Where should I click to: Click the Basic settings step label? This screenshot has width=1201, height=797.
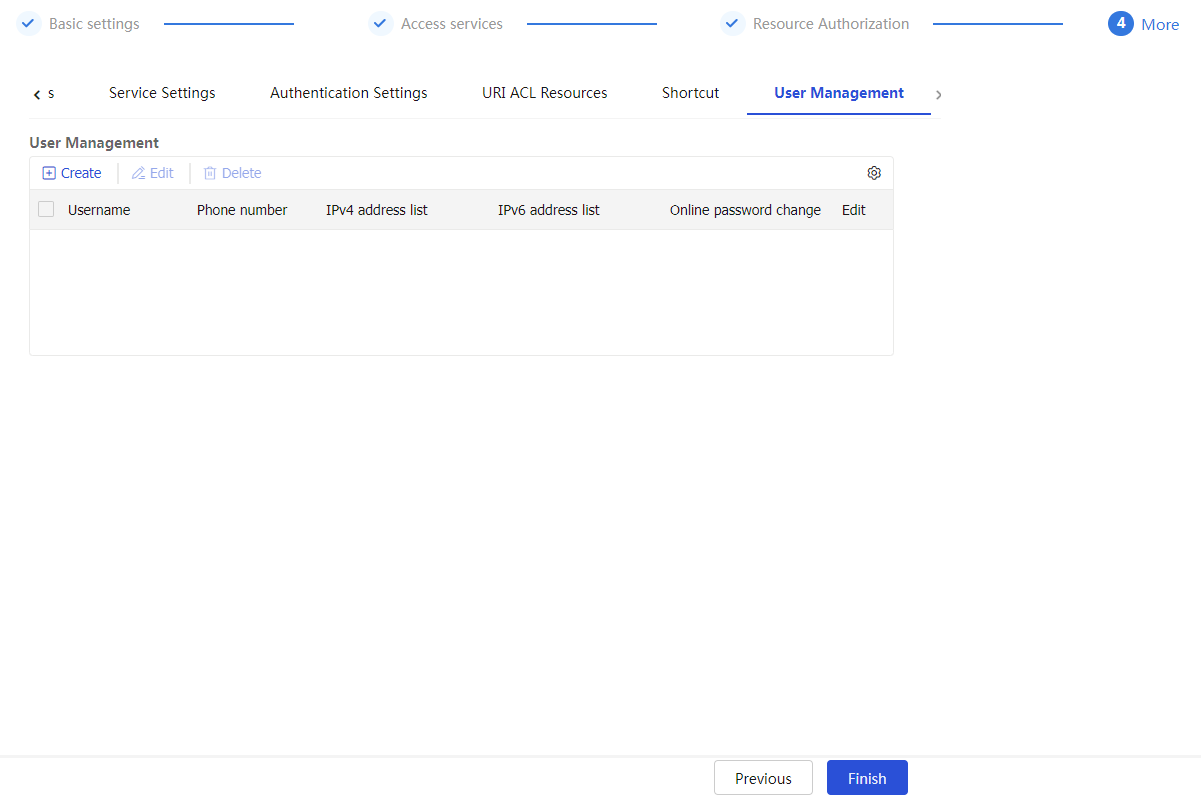94,23
